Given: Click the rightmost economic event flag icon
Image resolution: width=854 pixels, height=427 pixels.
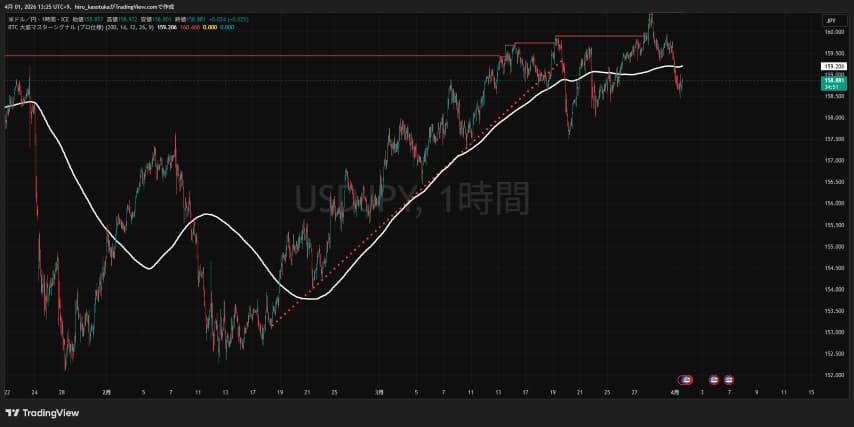Looking at the screenshot, I should pos(729,380).
